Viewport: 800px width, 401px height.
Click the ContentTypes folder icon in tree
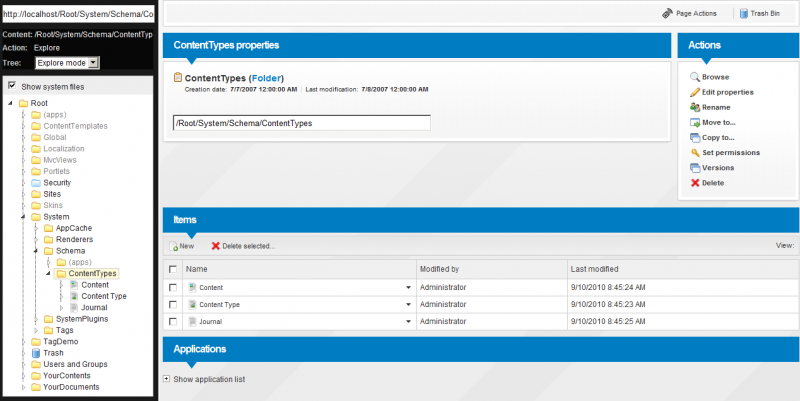point(61,273)
